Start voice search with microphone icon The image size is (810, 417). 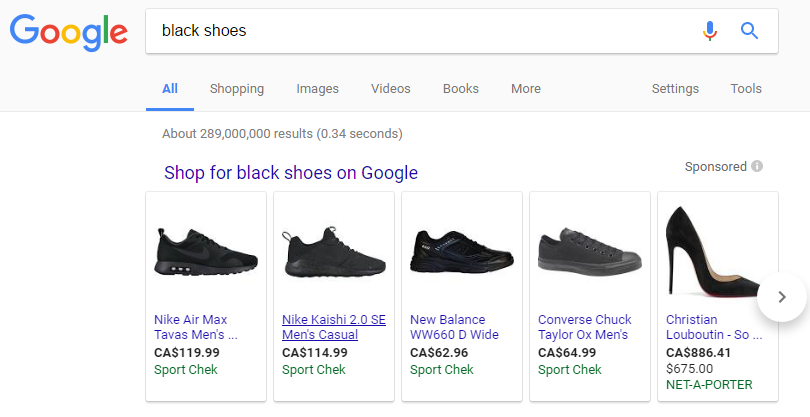(x=710, y=31)
